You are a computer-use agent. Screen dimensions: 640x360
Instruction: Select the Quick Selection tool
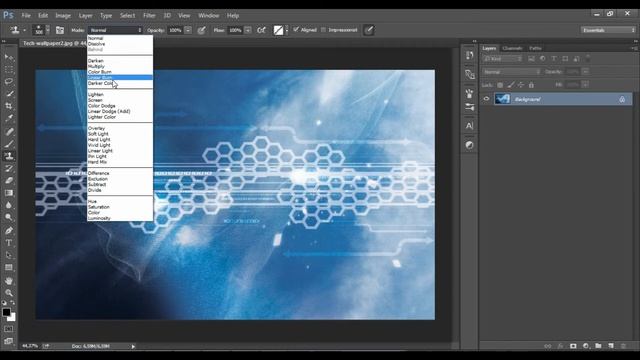pyautogui.click(x=9, y=94)
